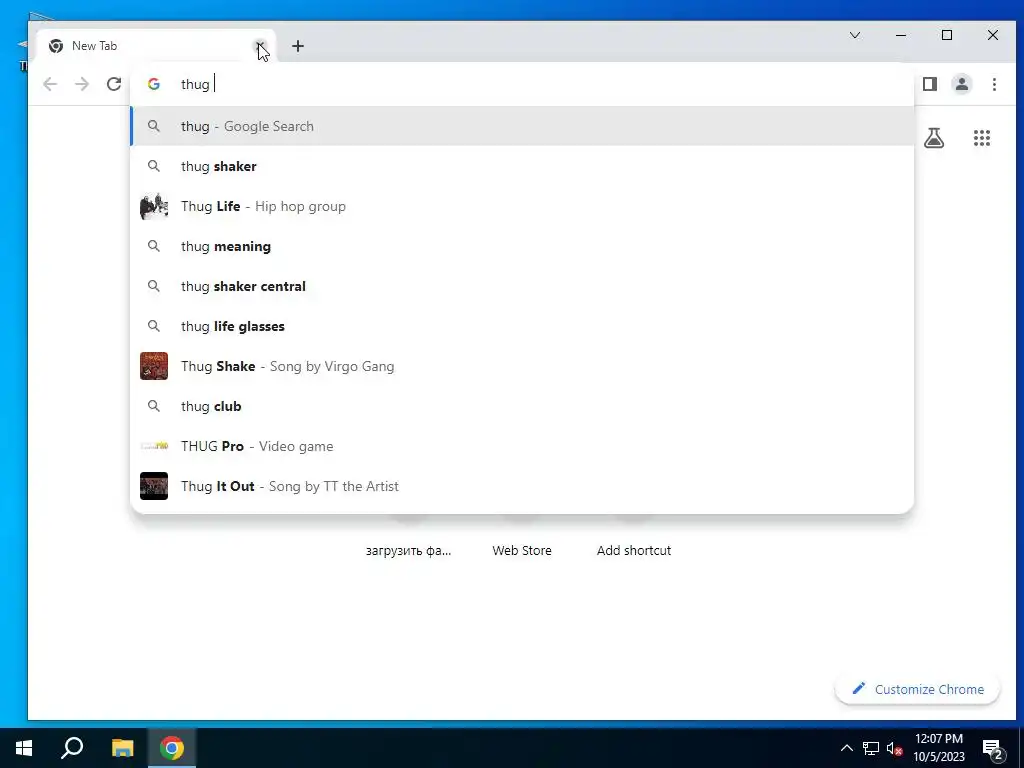The width and height of the screenshot is (1024, 768).
Task: Show hidden tray icons chevron
Action: [846, 748]
